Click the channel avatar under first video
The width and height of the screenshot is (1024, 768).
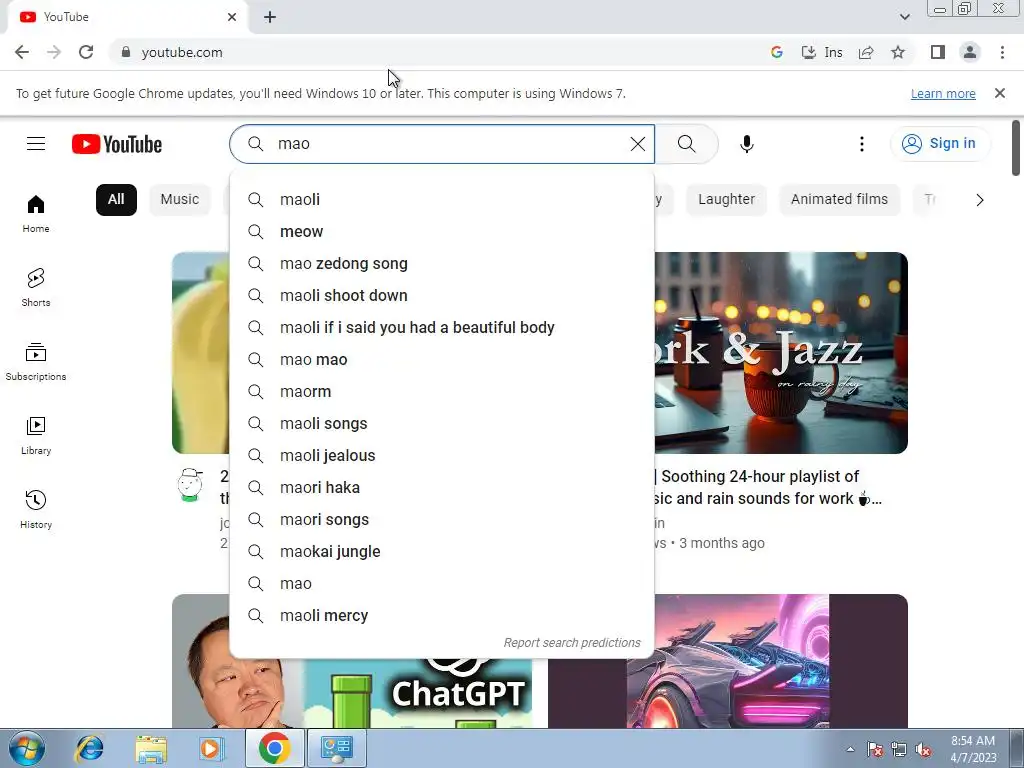point(190,485)
